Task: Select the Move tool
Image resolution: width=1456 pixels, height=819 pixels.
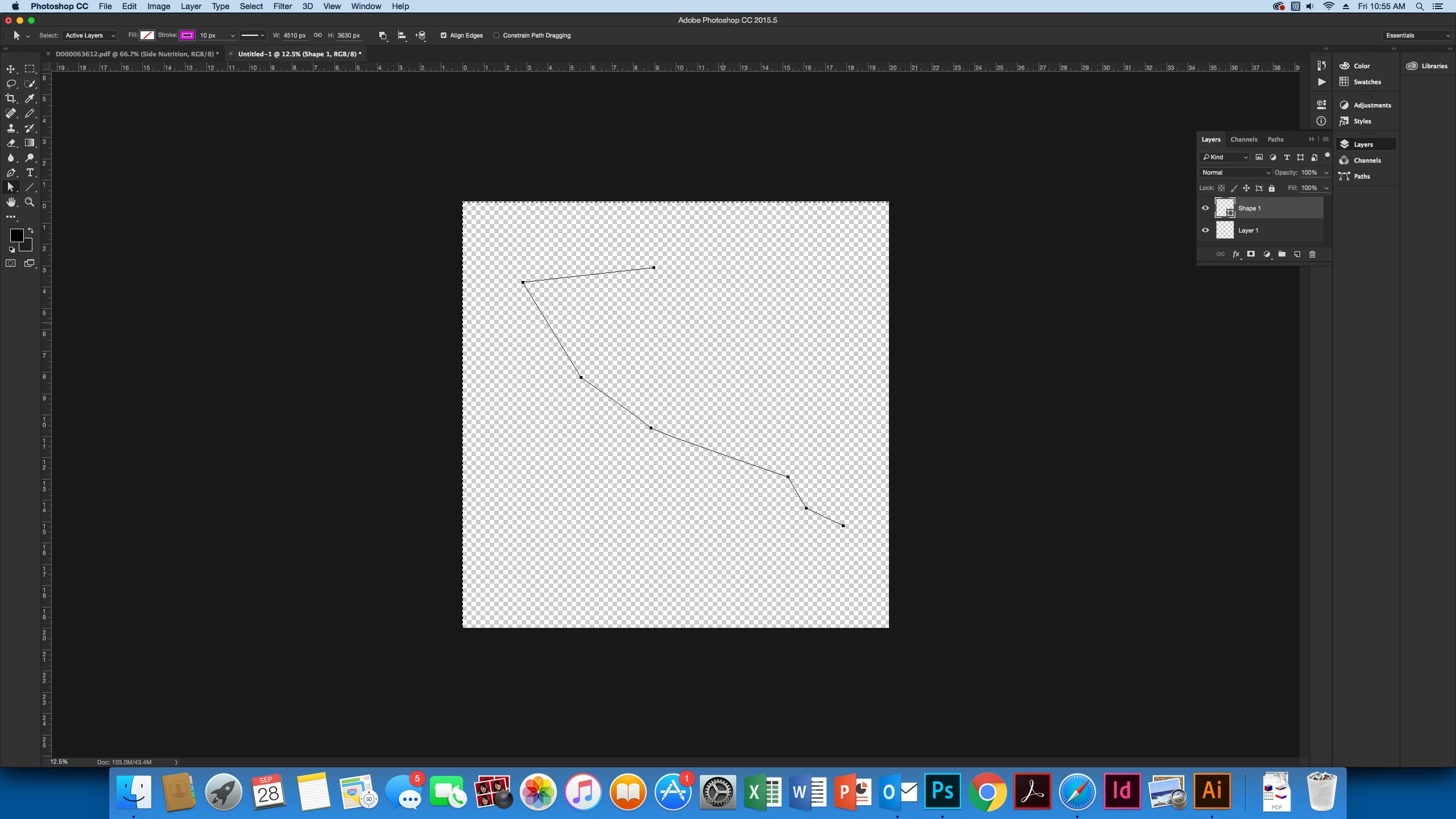Action: click(x=11, y=69)
